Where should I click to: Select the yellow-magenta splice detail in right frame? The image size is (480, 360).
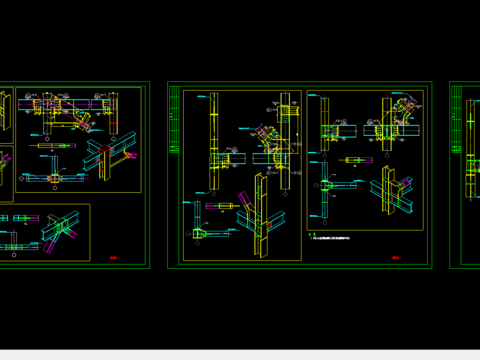356,160
